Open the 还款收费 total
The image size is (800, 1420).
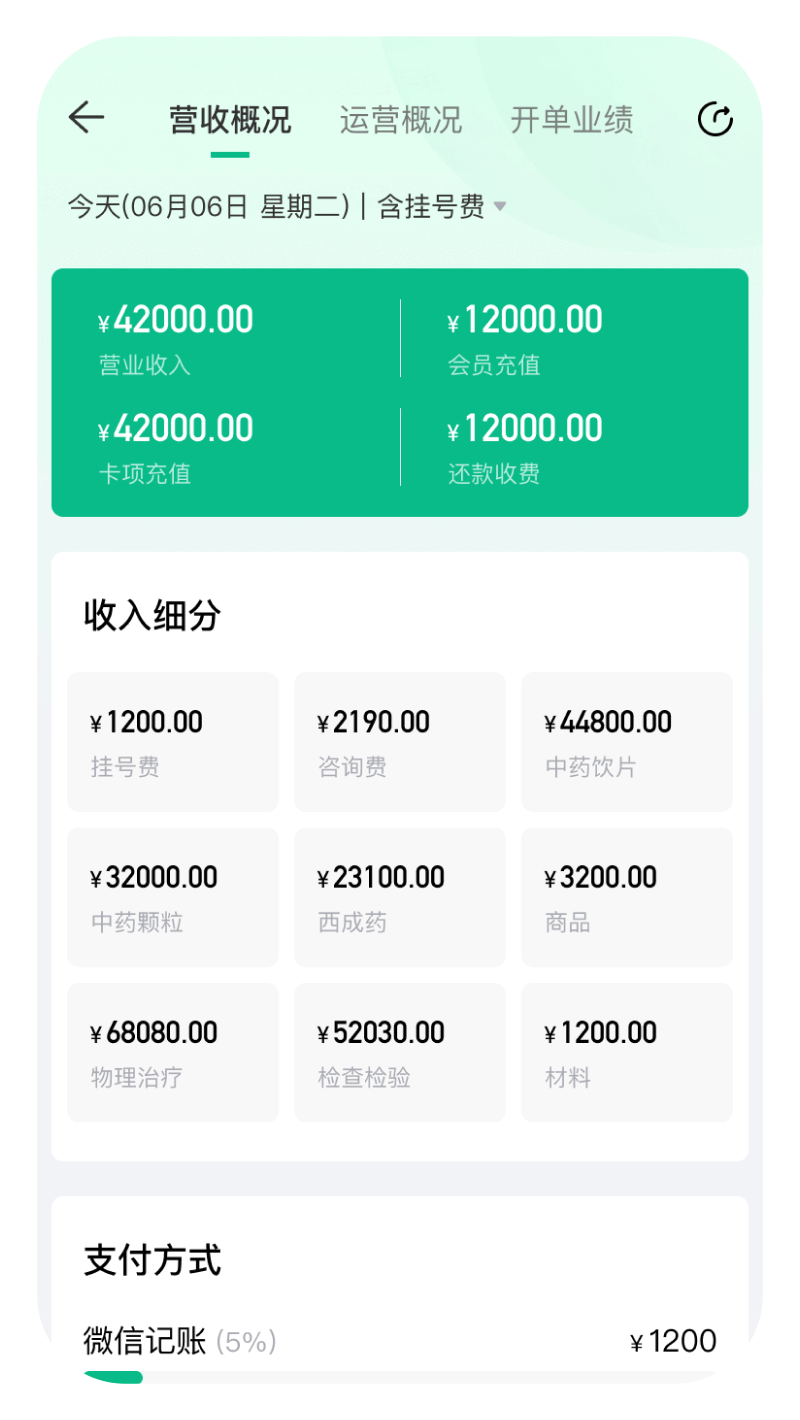pos(525,429)
